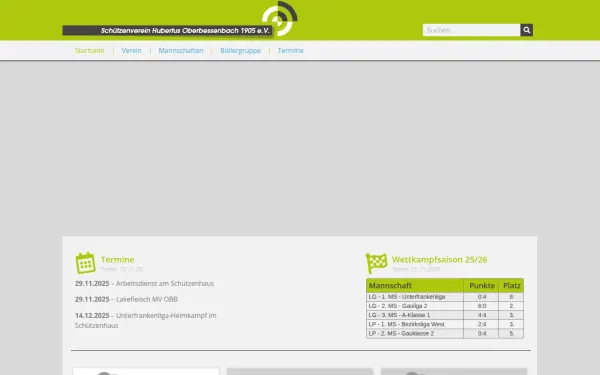Select row LP - 1. MS - Bezirksliga West
Screen dimensions: 600x375
pyautogui.click(x=445, y=324)
